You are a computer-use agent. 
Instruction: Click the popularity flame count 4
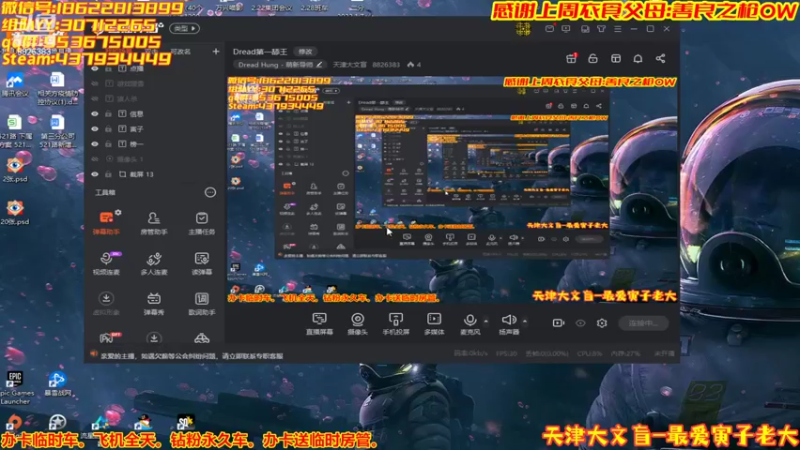point(414,65)
